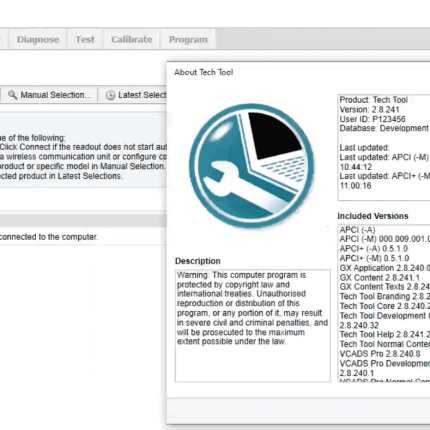
Task: Open the Diagnose tab
Action: coord(38,39)
